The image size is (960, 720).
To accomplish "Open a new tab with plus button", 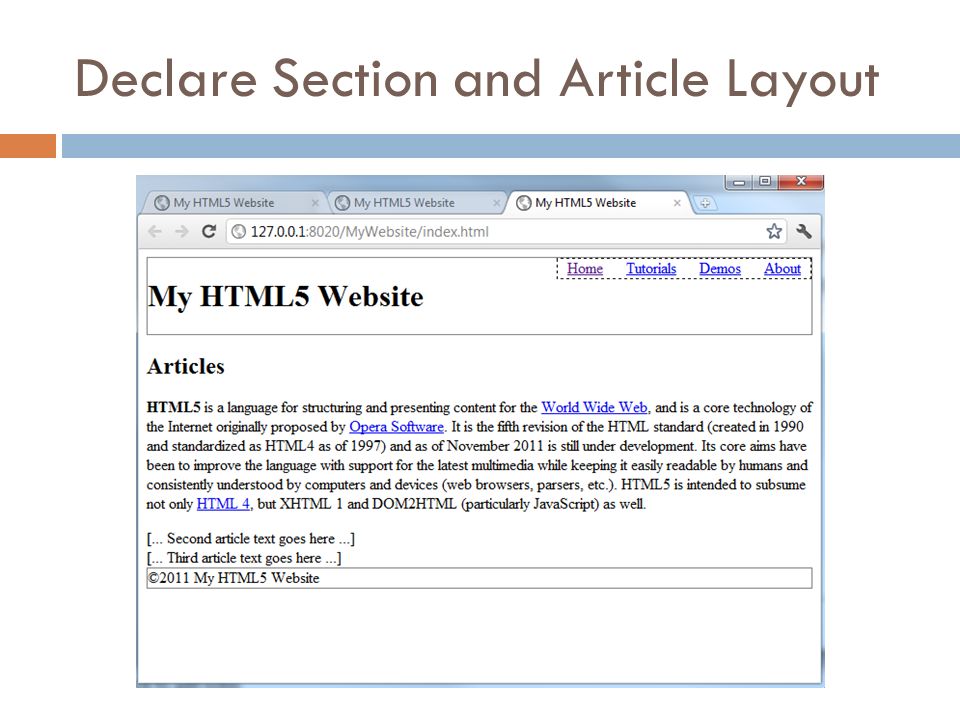I will tap(705, 203).
